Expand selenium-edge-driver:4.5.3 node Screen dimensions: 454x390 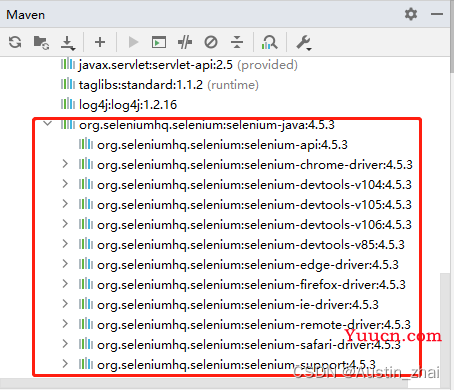click(65, 264)
